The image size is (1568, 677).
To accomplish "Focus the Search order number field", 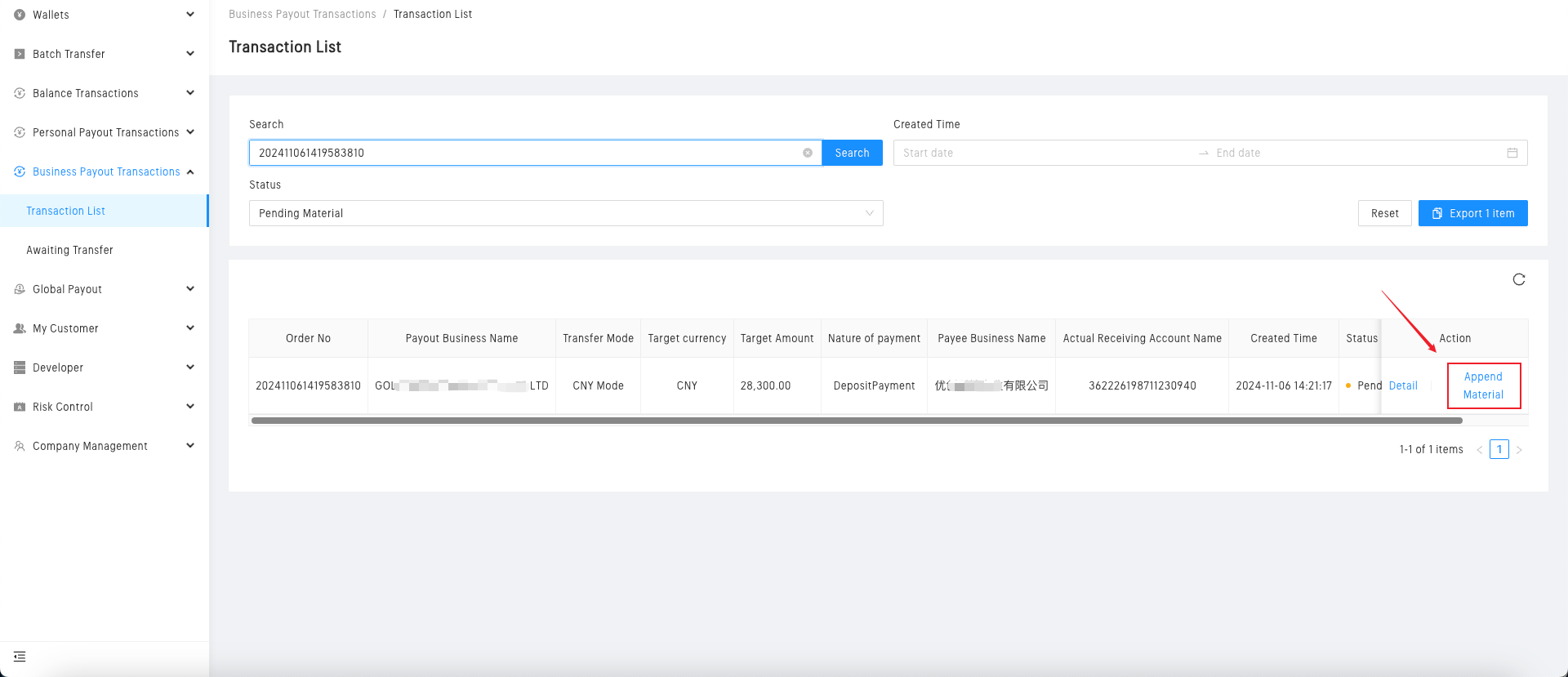I will (x=535, y=153).
